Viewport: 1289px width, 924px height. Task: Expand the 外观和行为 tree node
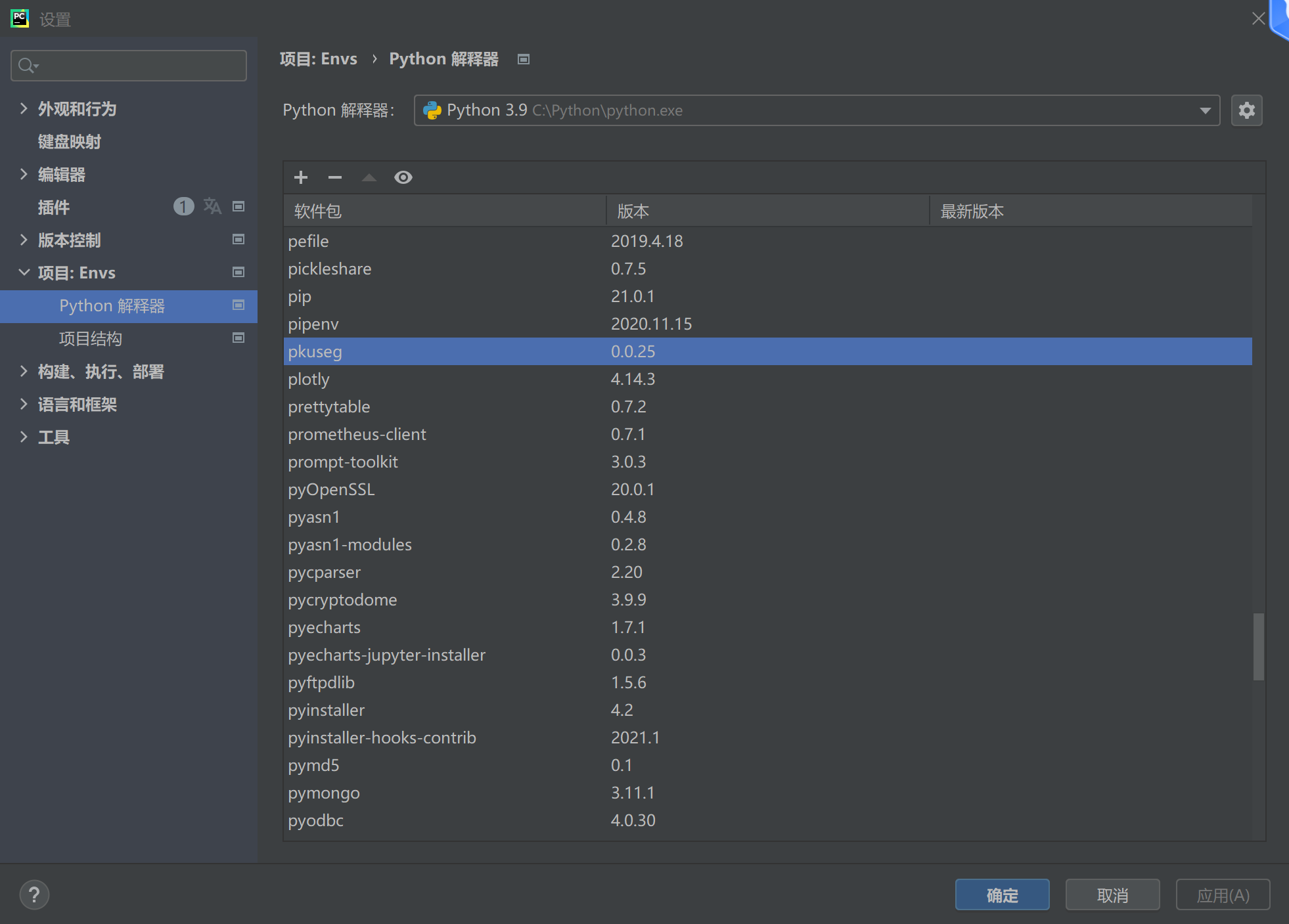point(24,108)
